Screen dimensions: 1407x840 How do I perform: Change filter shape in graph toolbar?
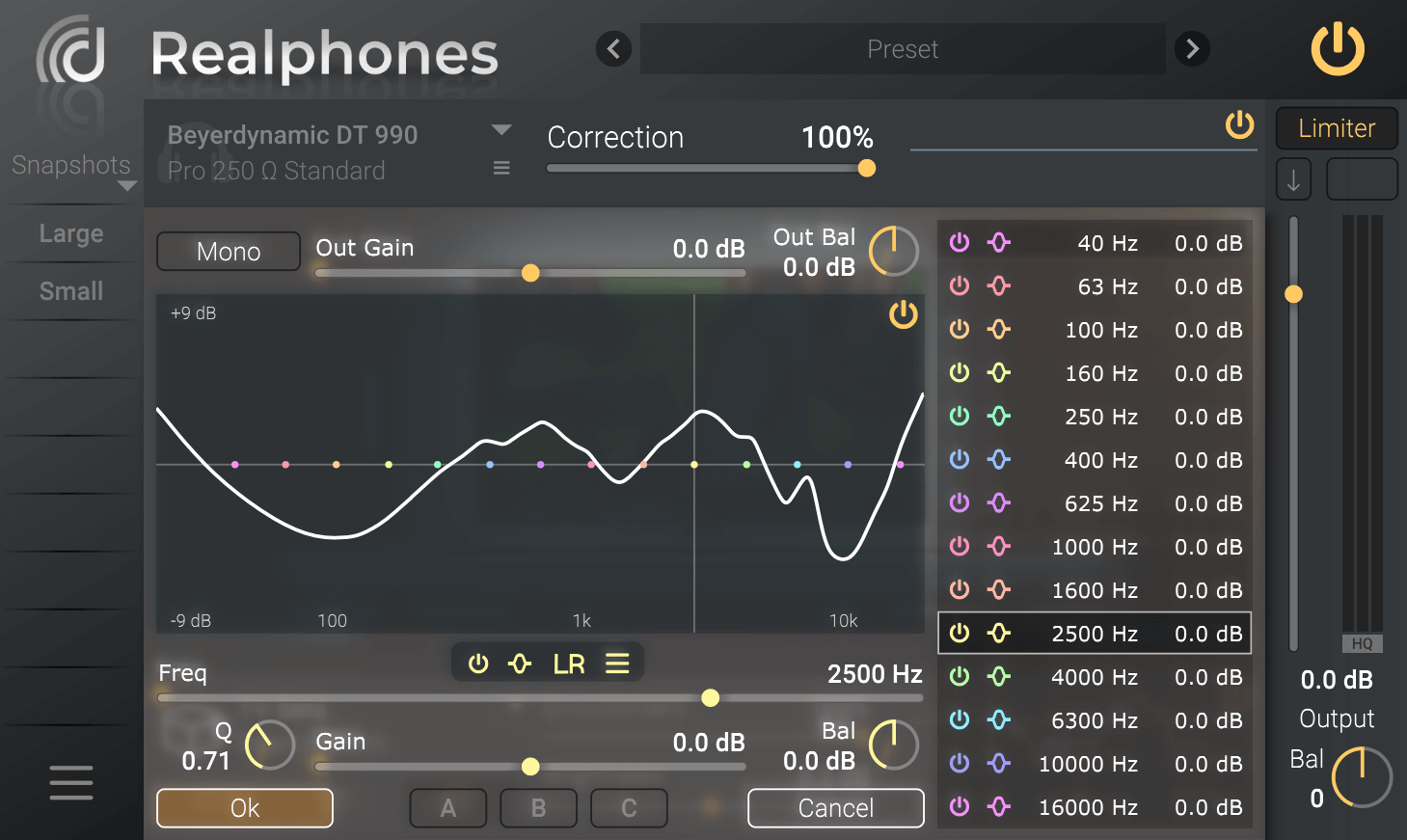[520, 664]
